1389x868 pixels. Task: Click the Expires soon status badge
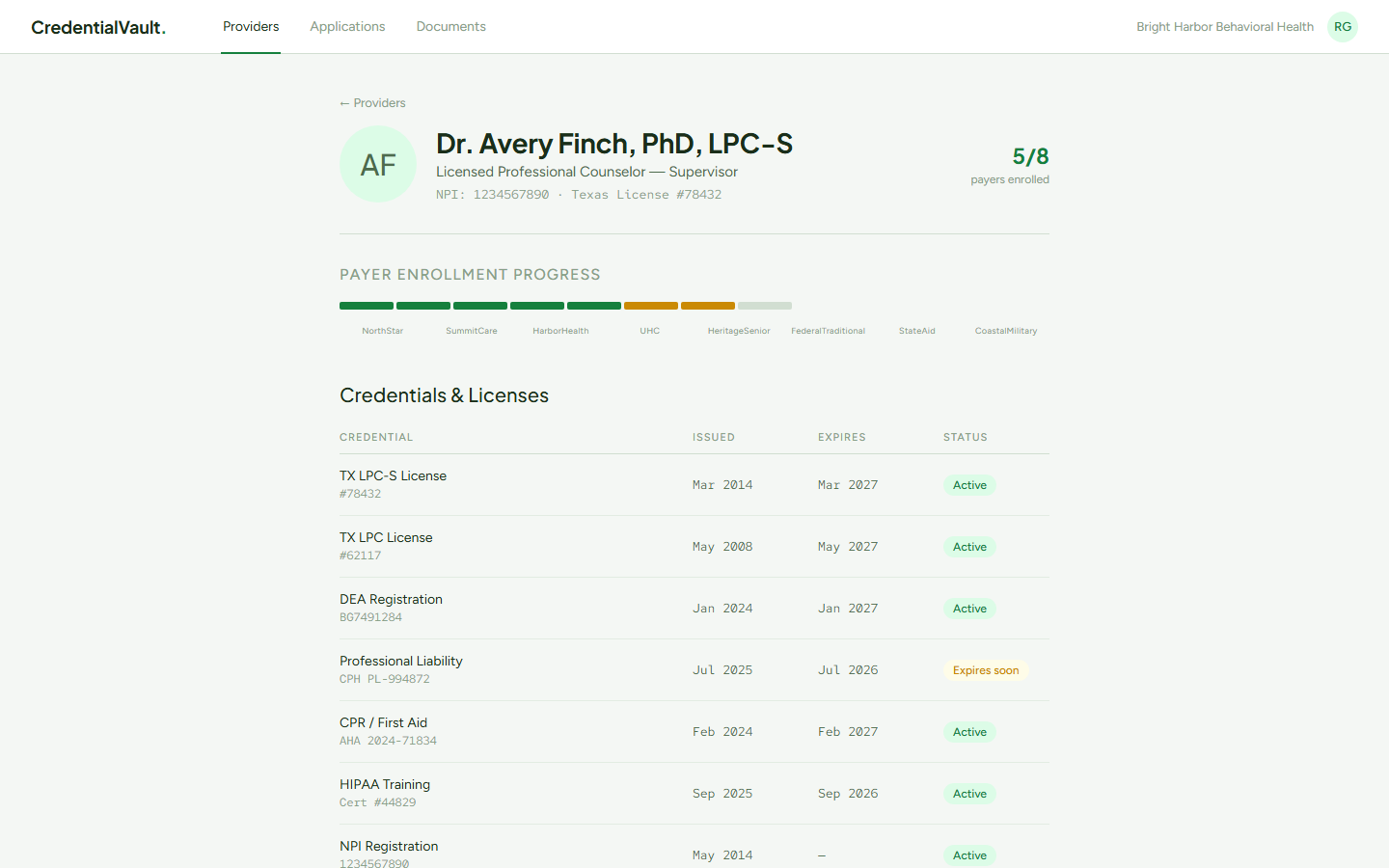(986, 670)
